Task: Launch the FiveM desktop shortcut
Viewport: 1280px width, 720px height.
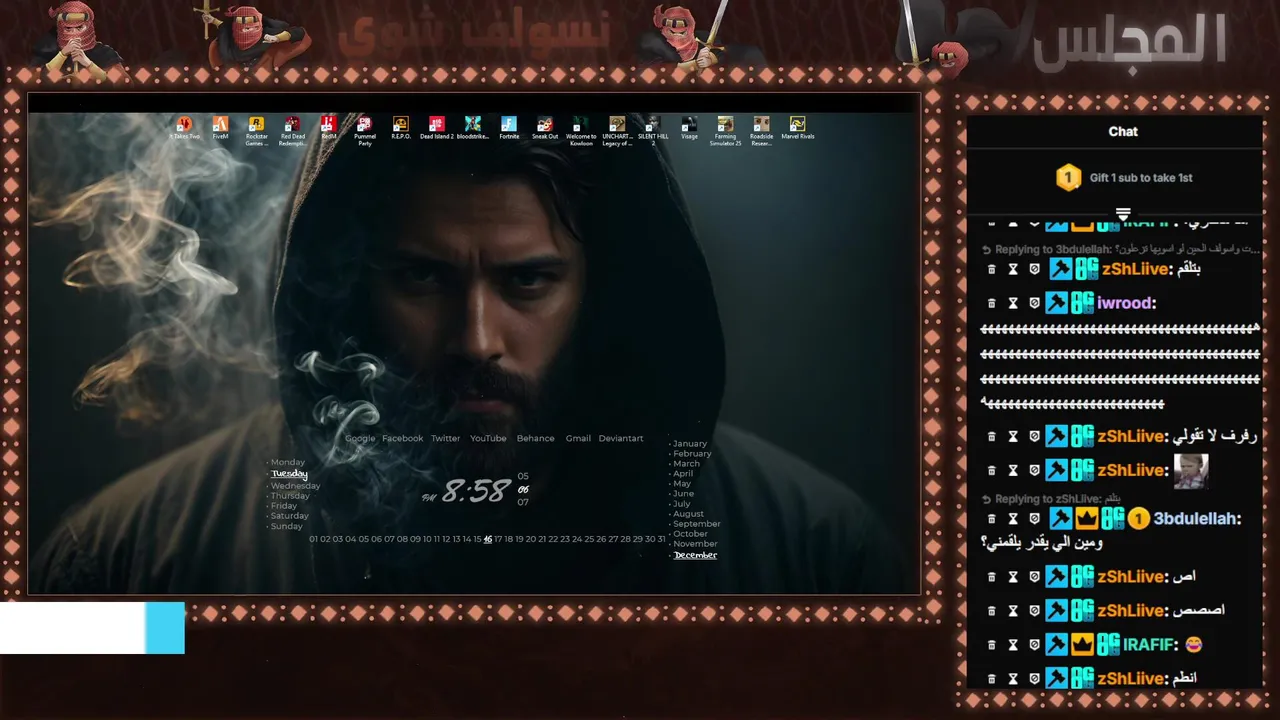Action: click(x=220, y=128)
